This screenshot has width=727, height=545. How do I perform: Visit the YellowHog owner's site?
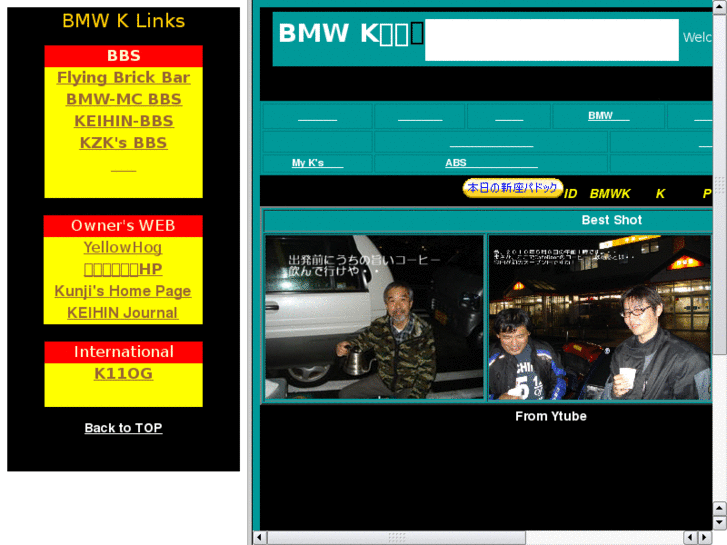[123, 247]
